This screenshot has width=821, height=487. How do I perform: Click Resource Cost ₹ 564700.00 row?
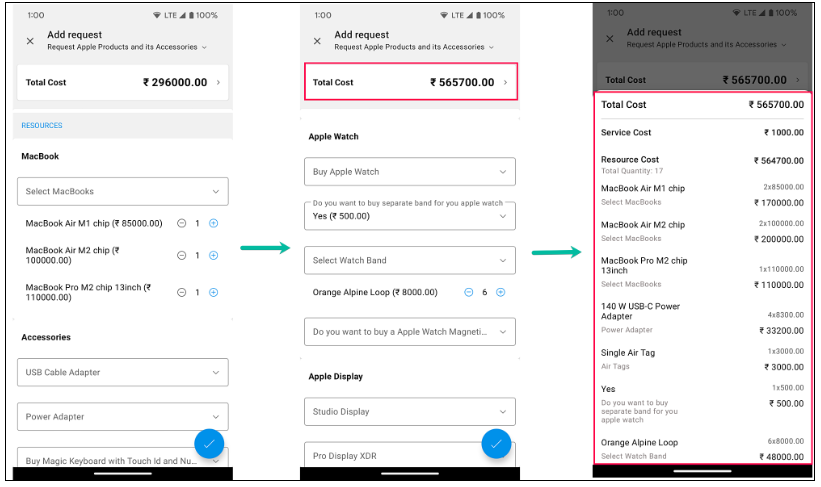point(702,160)
